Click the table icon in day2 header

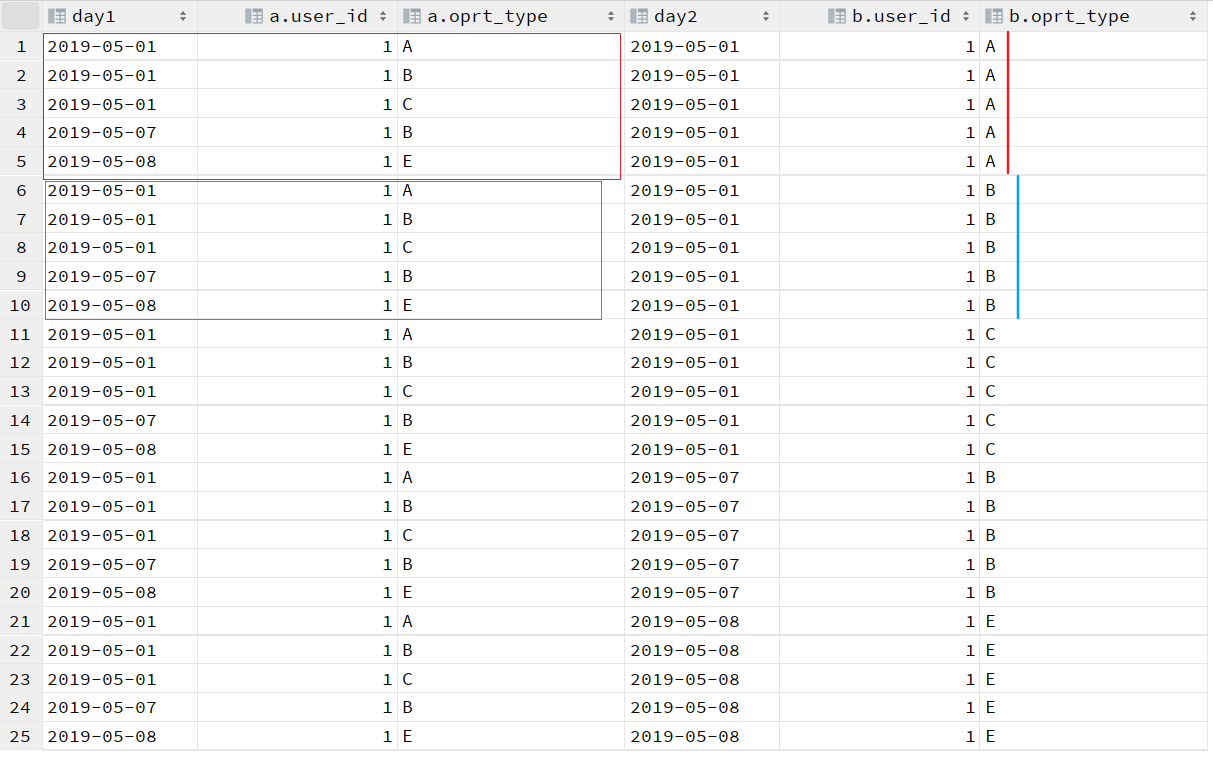(x=640, y=16)
